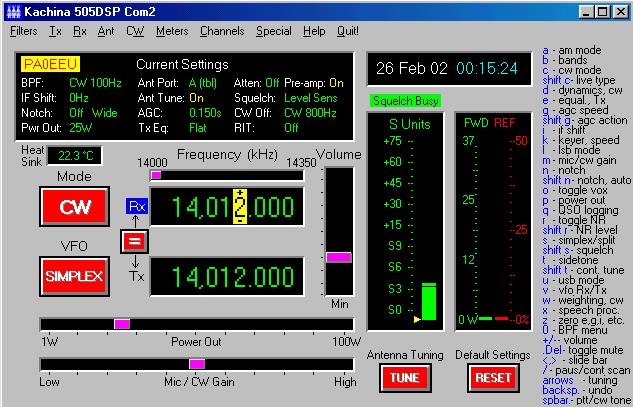This screenshot has height=407, width=633.
Task: Click the BPF value CW 100Hz
Action: (95, 83)
